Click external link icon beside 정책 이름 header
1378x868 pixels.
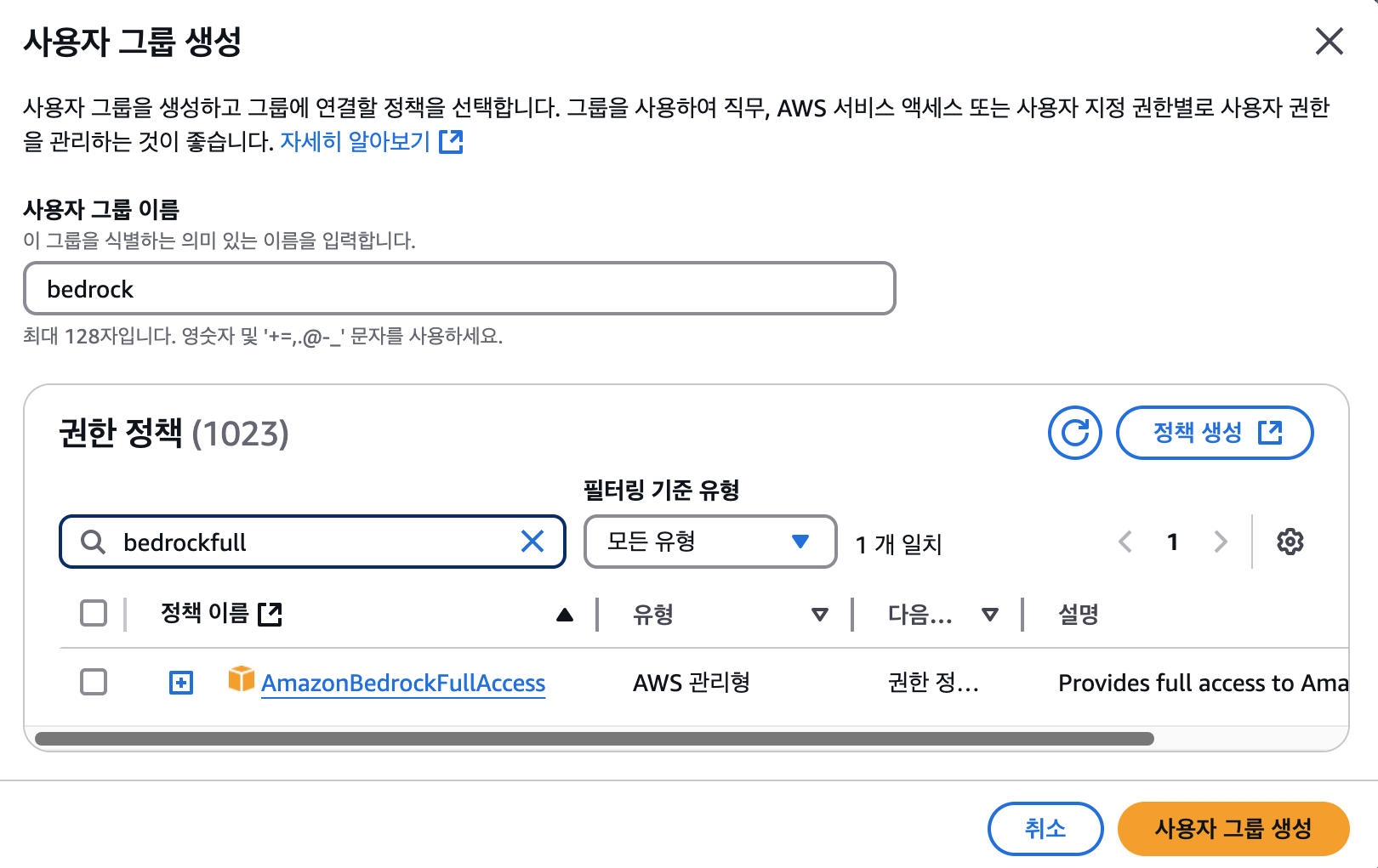pyautogui.click(x=270, y=614)
